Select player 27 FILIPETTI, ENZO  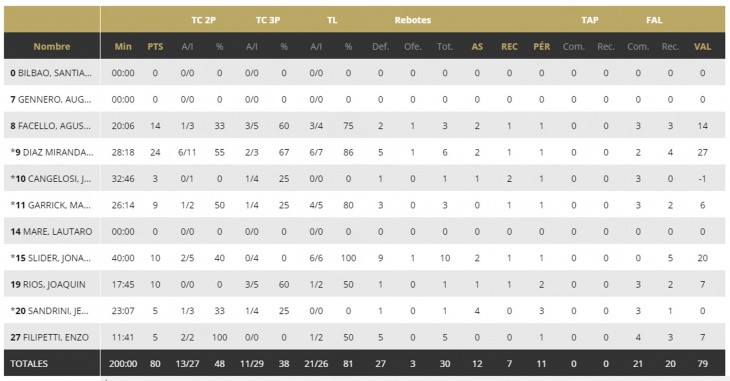click(49, 337)
